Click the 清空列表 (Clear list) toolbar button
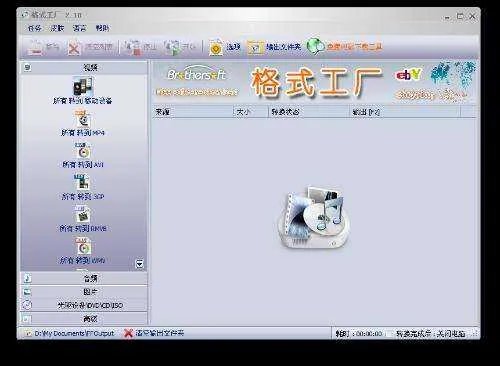The width and height of the screenshot is (500, 366). tap(90, 47)
